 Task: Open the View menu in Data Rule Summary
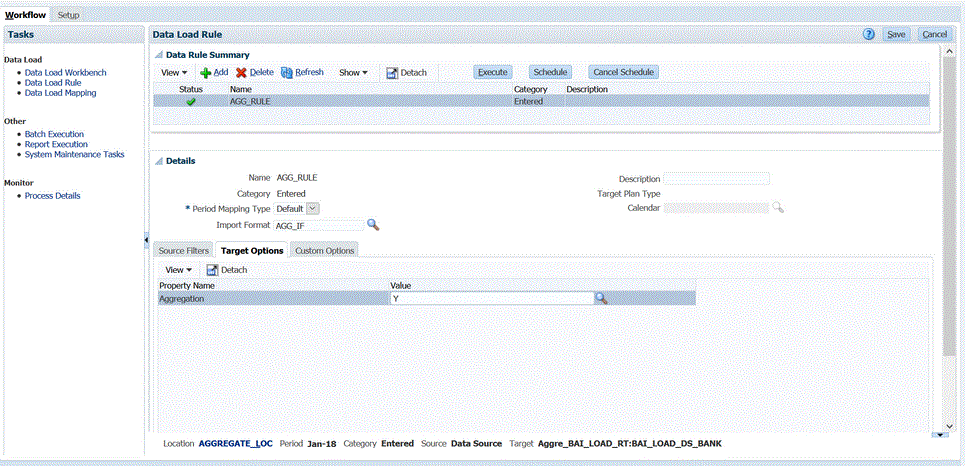coord(174,73)
